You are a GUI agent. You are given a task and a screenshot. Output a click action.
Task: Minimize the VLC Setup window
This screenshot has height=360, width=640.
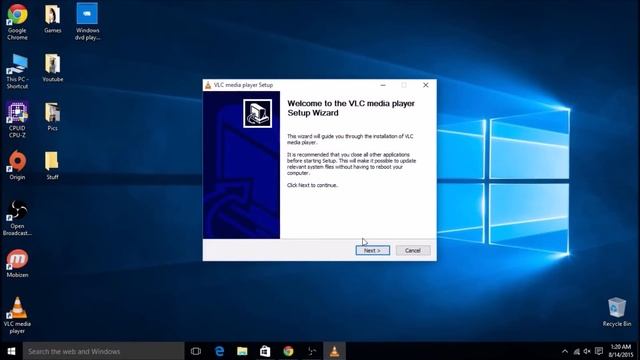(x=383, y=85)
